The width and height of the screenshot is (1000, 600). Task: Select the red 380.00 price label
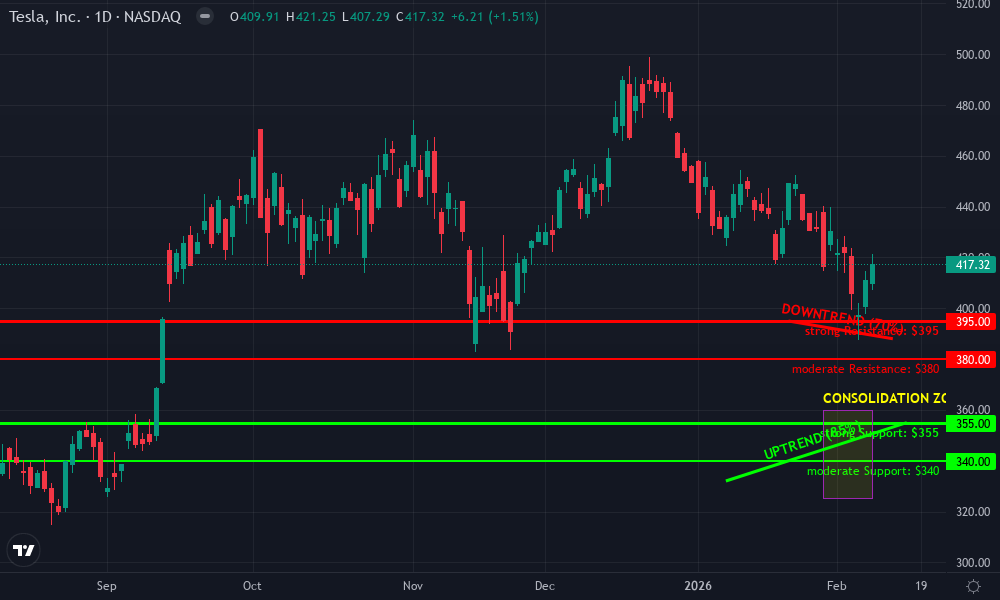coord(972,357)
